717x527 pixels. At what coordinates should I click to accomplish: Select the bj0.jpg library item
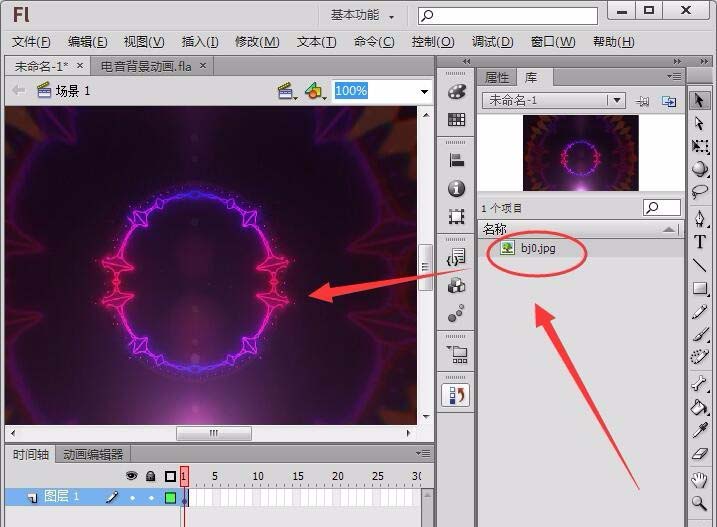(581, 248)
